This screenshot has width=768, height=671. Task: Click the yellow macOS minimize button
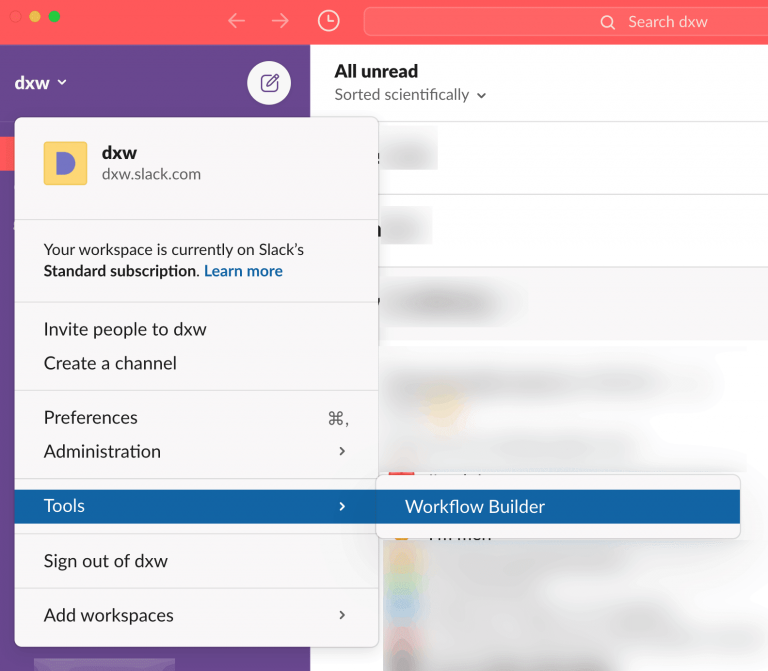(35, 17)
